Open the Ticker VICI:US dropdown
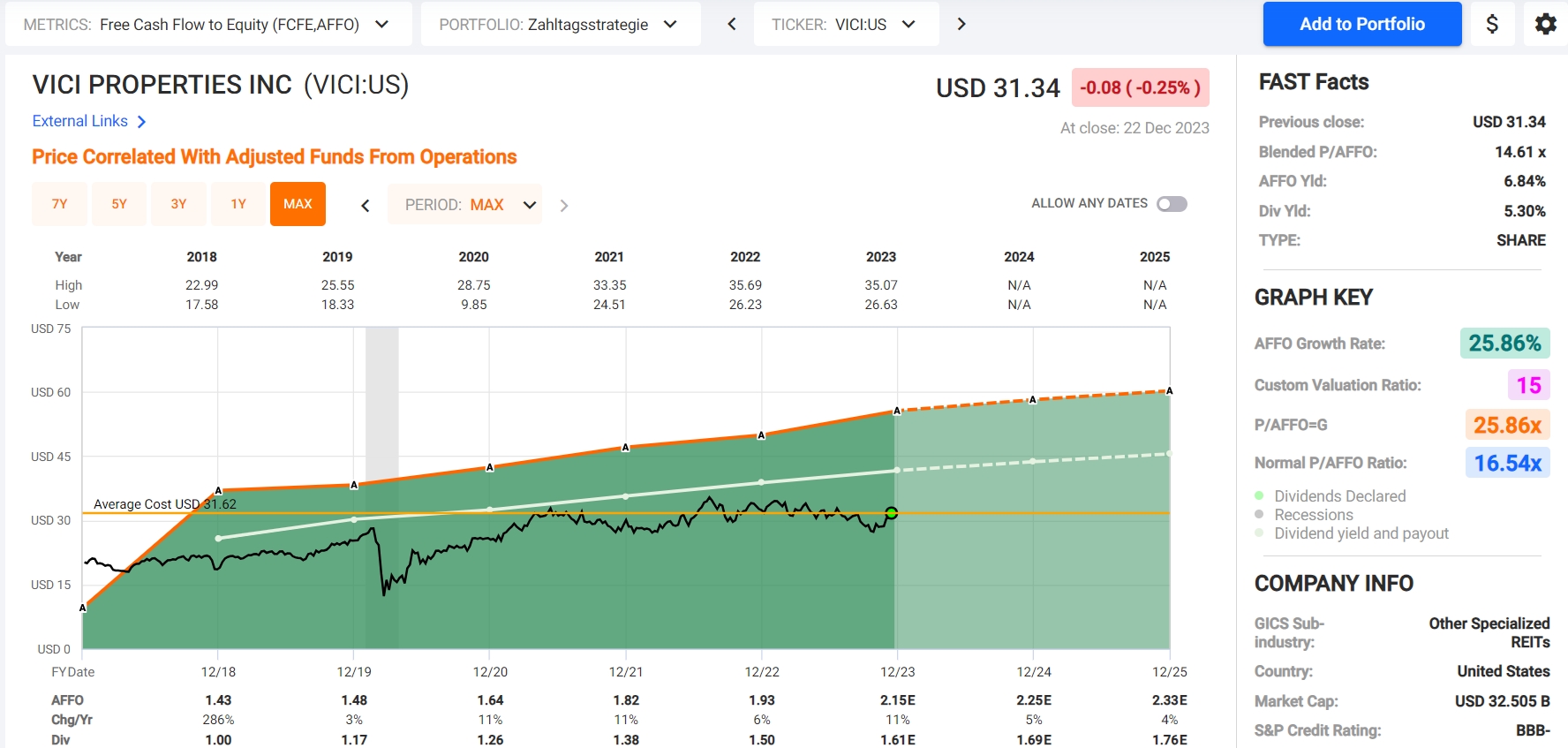 pyautogui.click(x=846, y=24)
